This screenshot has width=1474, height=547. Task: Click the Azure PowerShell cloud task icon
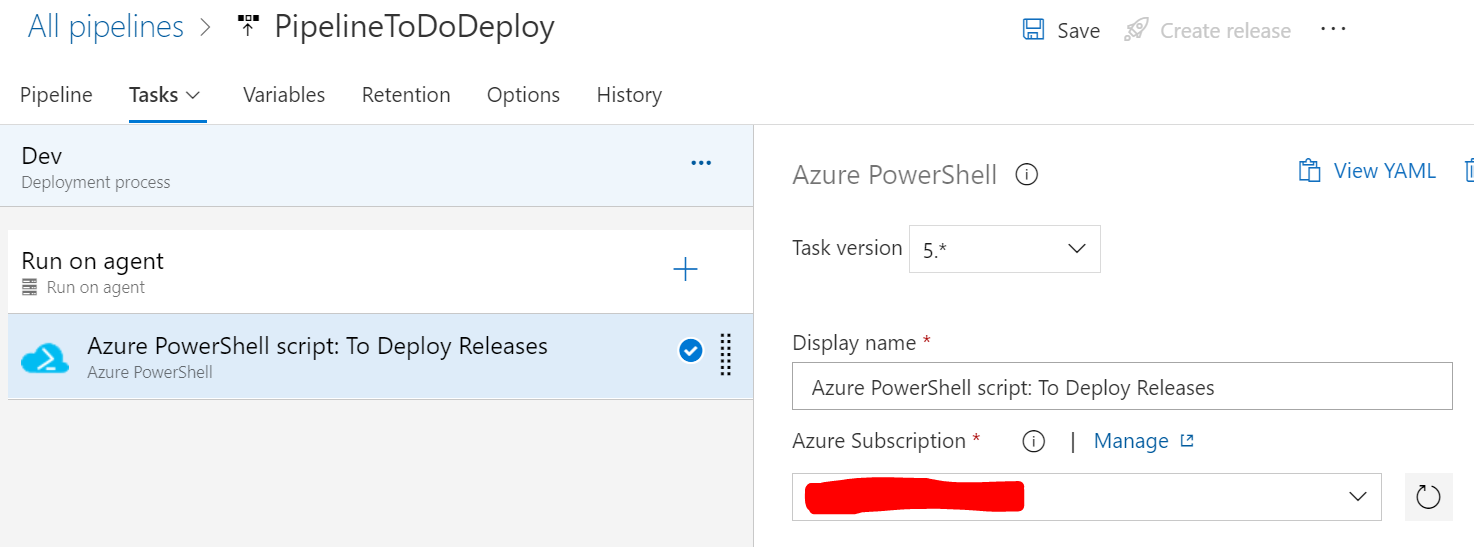pyautogui.click(x=45, y=357)
